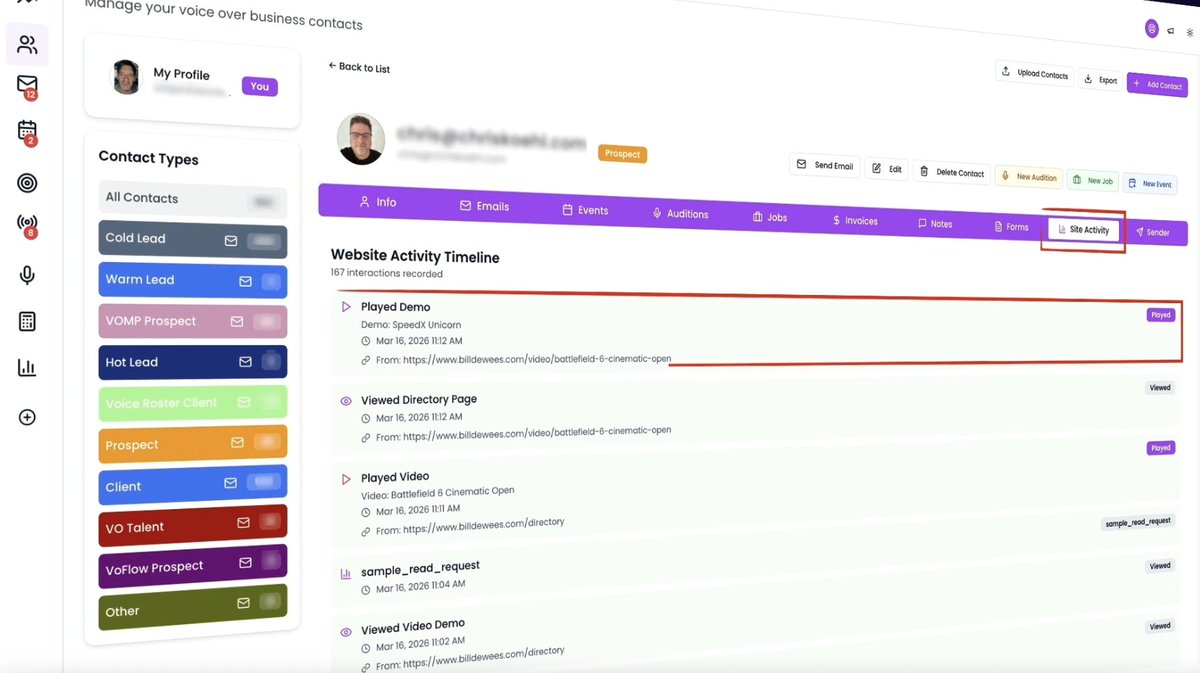Viewport: 1200px width, 673px height.
Task: Click the Send Email button
Action: click(x=825, y=165)
